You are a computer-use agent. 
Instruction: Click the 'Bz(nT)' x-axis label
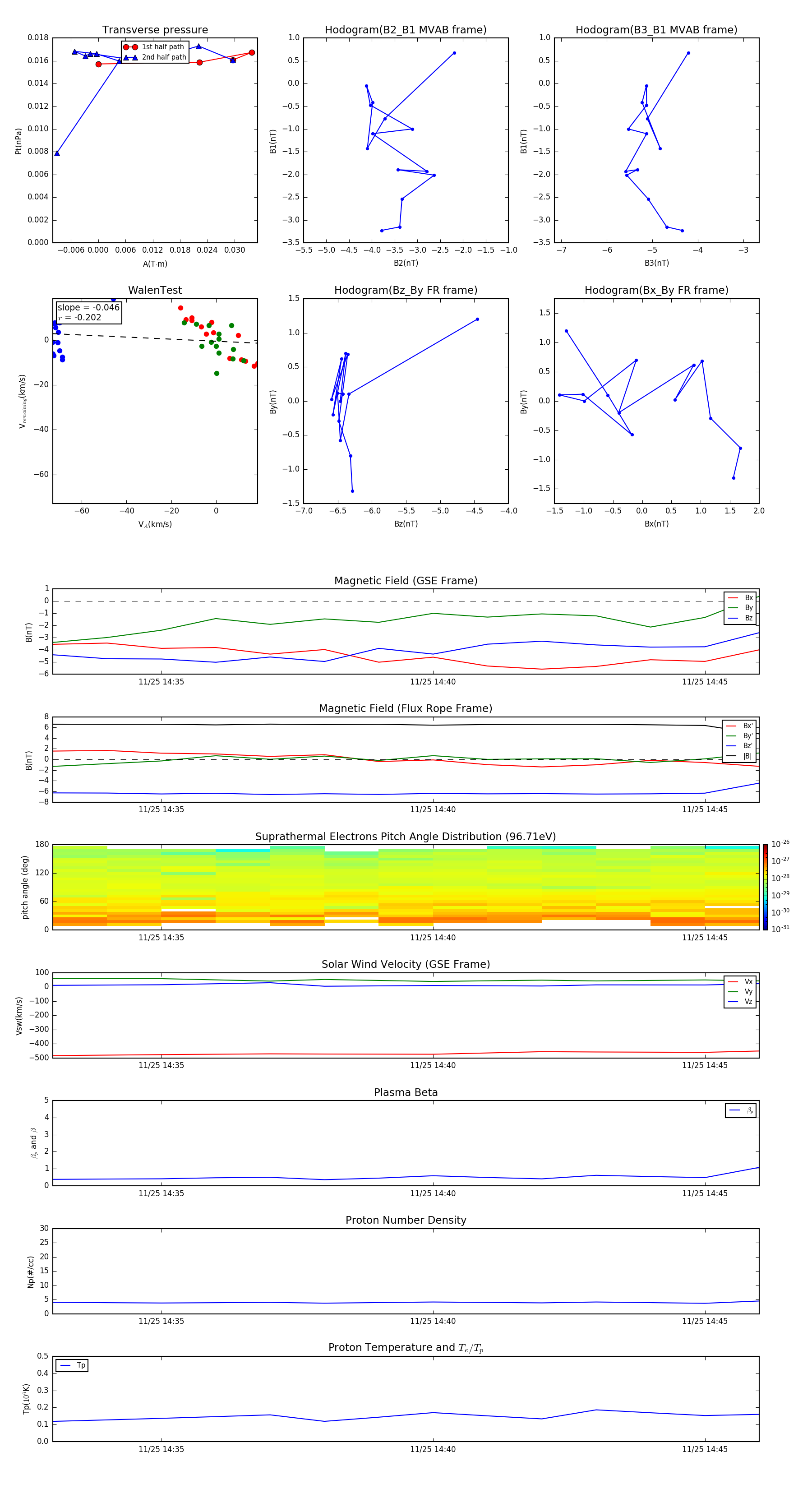(406, 524)
